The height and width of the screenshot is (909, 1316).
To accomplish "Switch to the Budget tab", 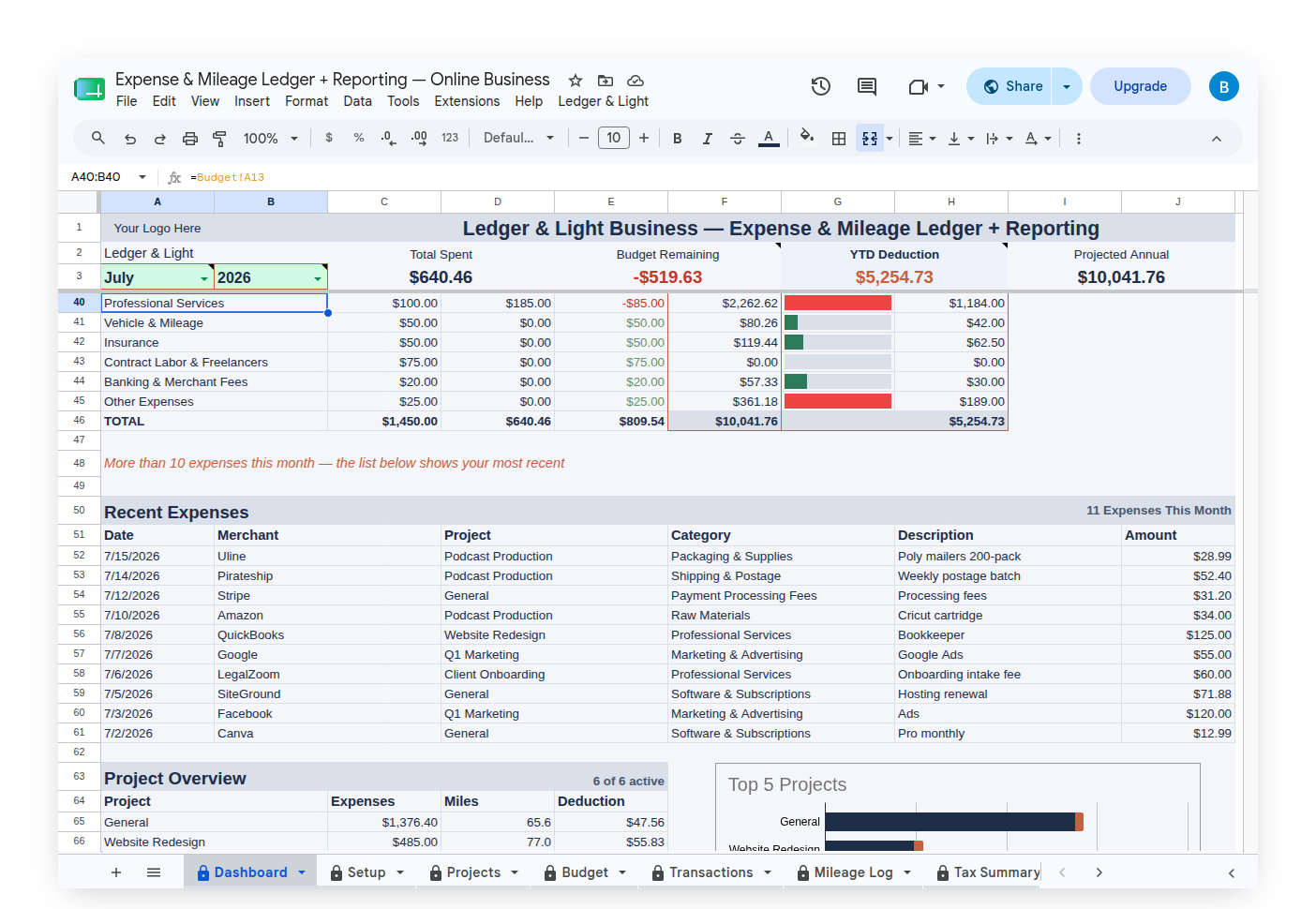I will (x=585, y=872).
